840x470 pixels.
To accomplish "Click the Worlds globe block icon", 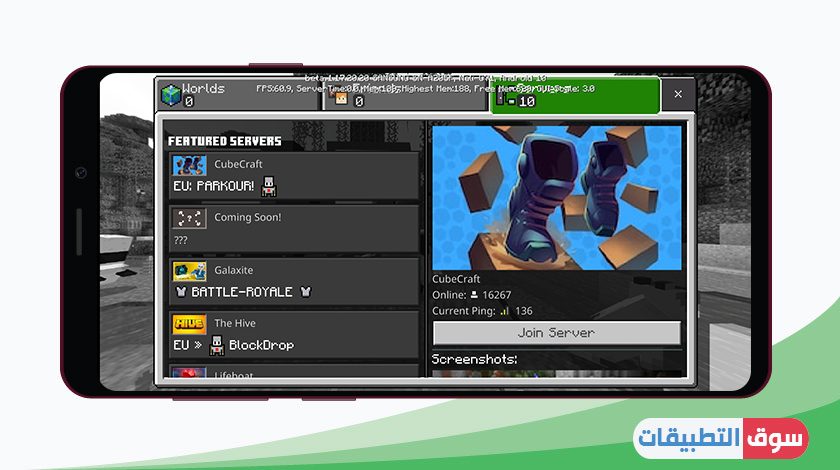I will (x=171, y=95).
